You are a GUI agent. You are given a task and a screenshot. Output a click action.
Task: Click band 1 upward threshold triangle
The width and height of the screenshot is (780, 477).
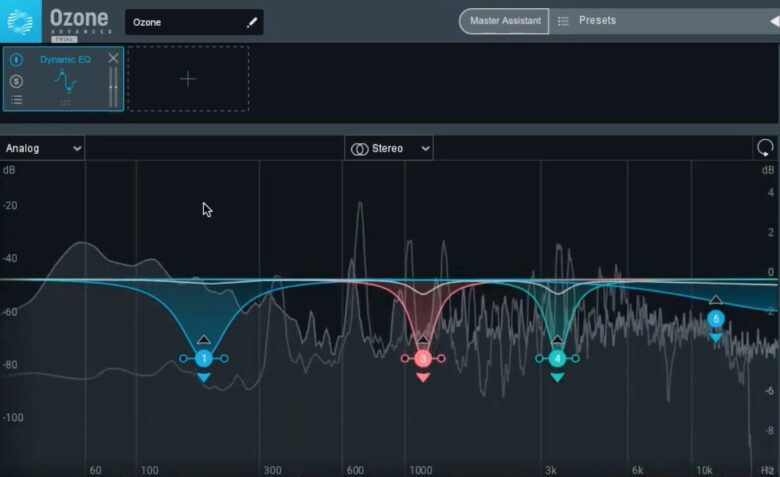203,340
